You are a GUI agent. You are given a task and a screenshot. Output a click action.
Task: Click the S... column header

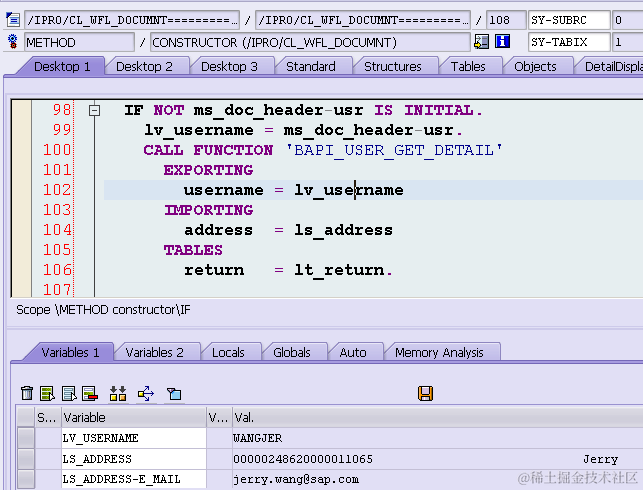pos(48,417)
